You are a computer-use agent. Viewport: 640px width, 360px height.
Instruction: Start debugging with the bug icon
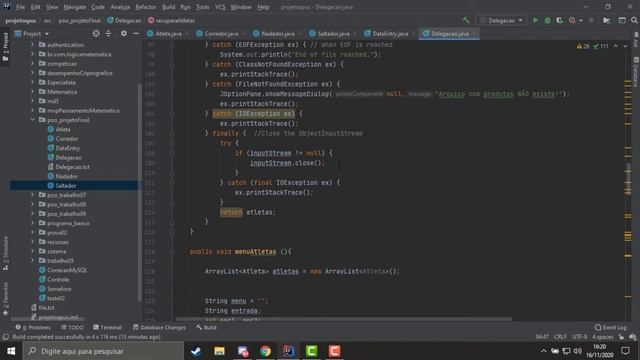click(x=547, y=20)
